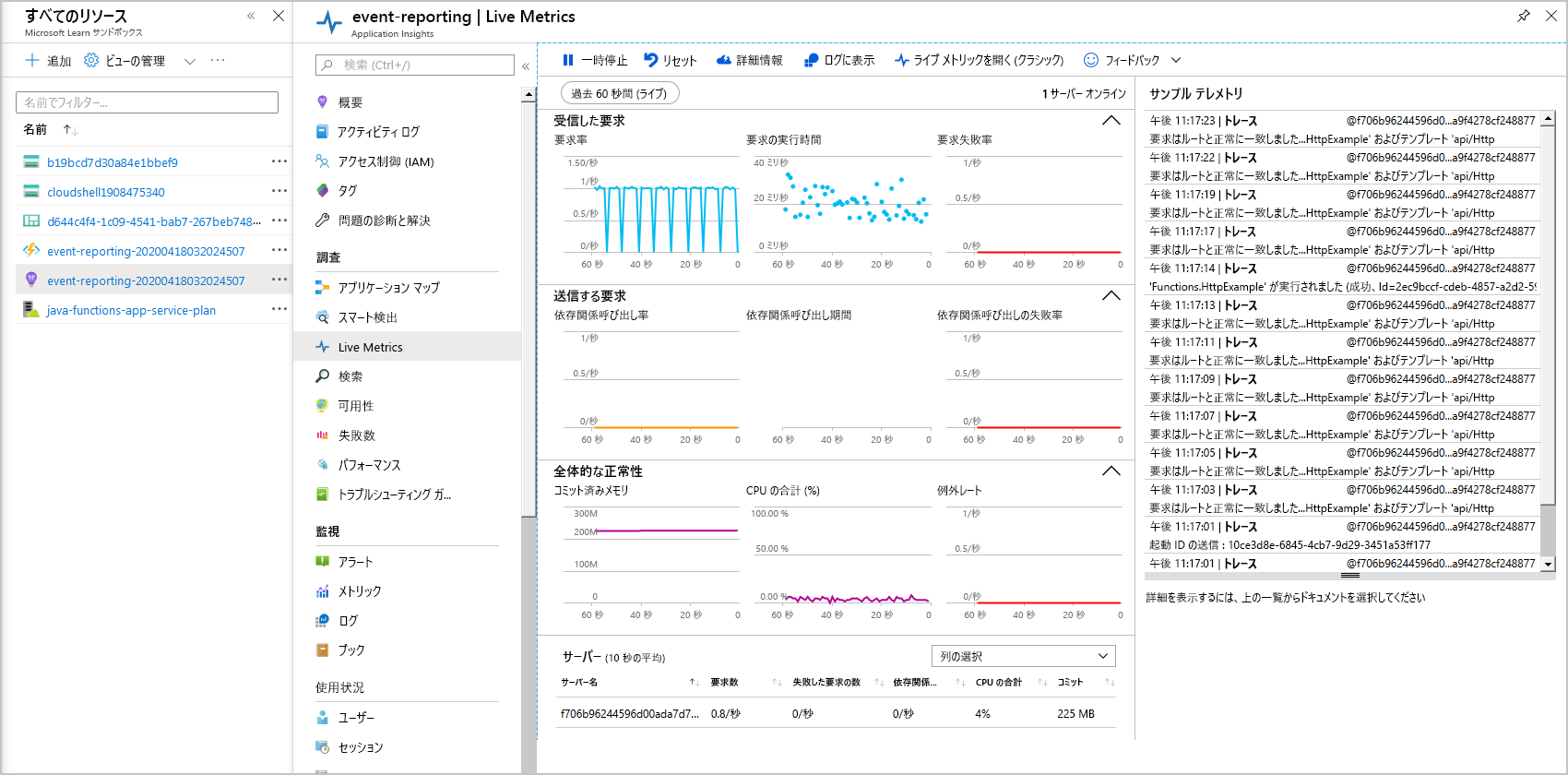
Task: Click the パフォーマンス icon
Action: pos(322,465)
